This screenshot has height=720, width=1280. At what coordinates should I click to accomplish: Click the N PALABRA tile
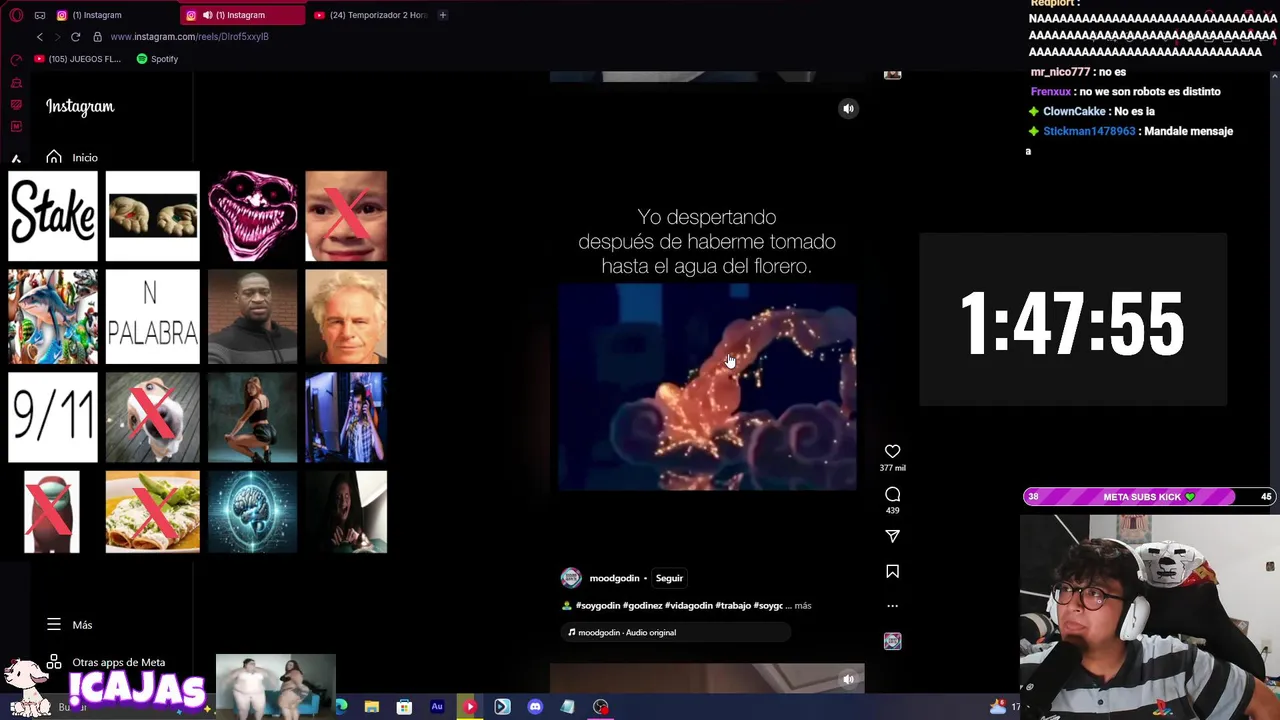pos(152,316)
